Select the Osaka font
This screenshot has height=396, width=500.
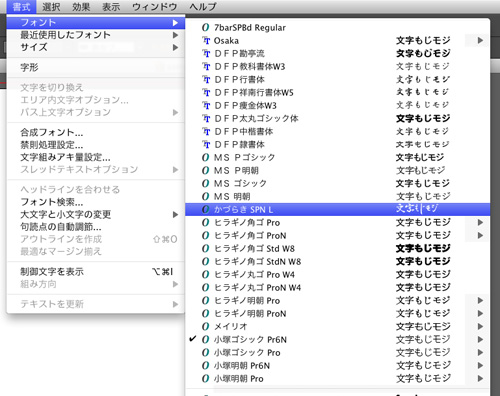[337, 40]
